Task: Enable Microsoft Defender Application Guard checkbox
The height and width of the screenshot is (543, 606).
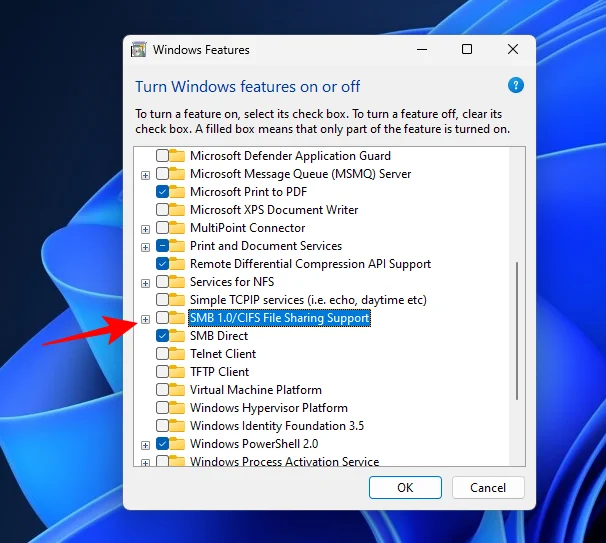Action: click(162, 156)
